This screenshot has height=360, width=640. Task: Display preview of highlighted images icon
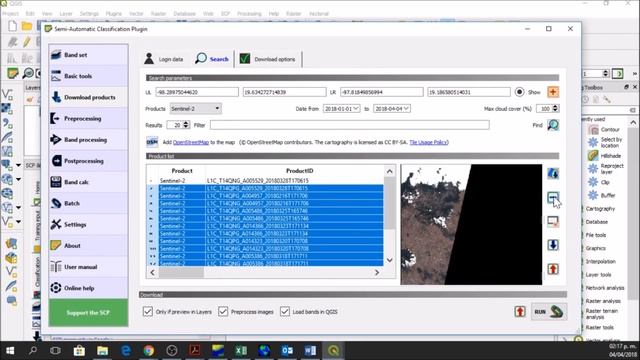[553, 173]
